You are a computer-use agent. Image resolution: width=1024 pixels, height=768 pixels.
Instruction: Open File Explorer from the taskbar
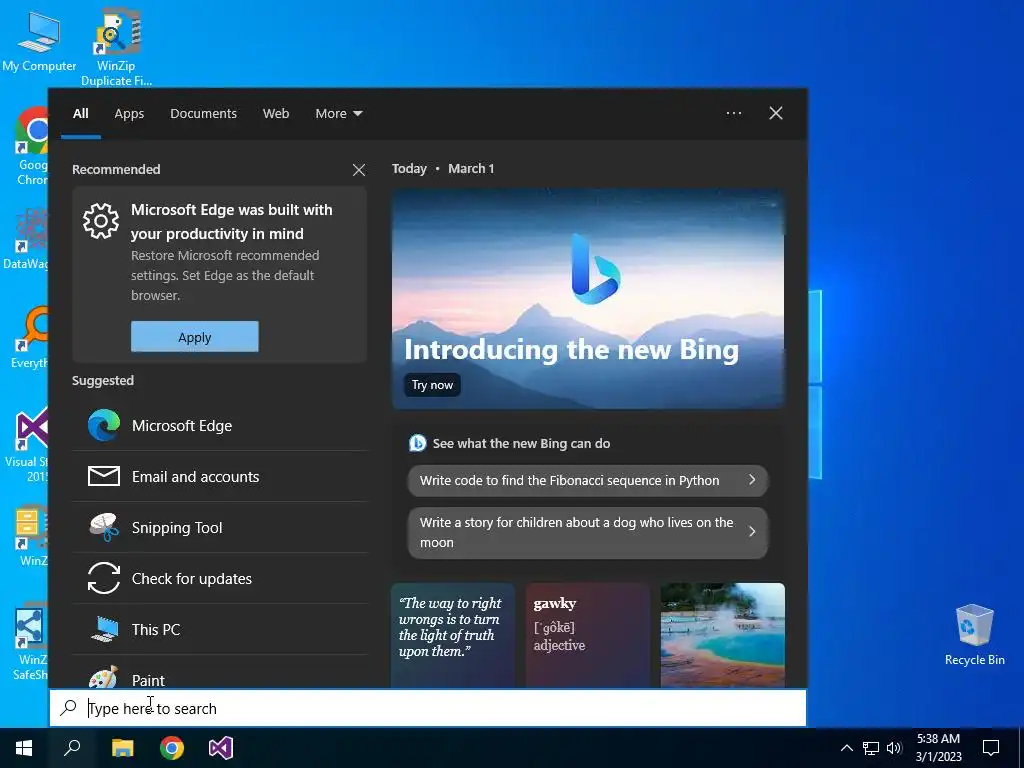(122, 748)
